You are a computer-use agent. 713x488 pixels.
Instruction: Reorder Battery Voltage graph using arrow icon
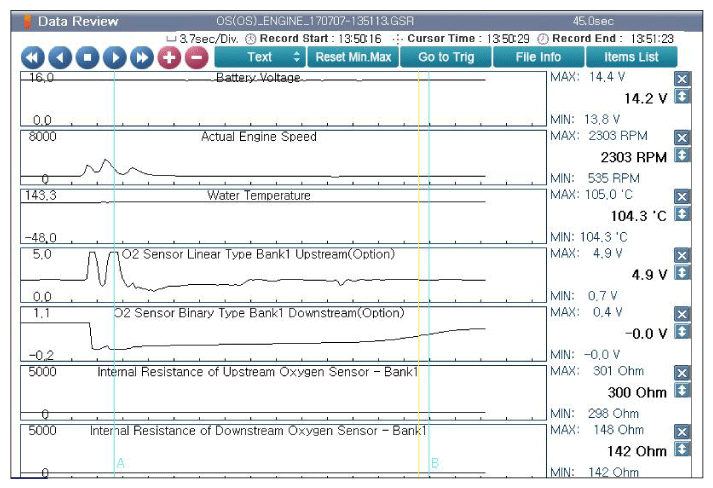click(682, 96)
